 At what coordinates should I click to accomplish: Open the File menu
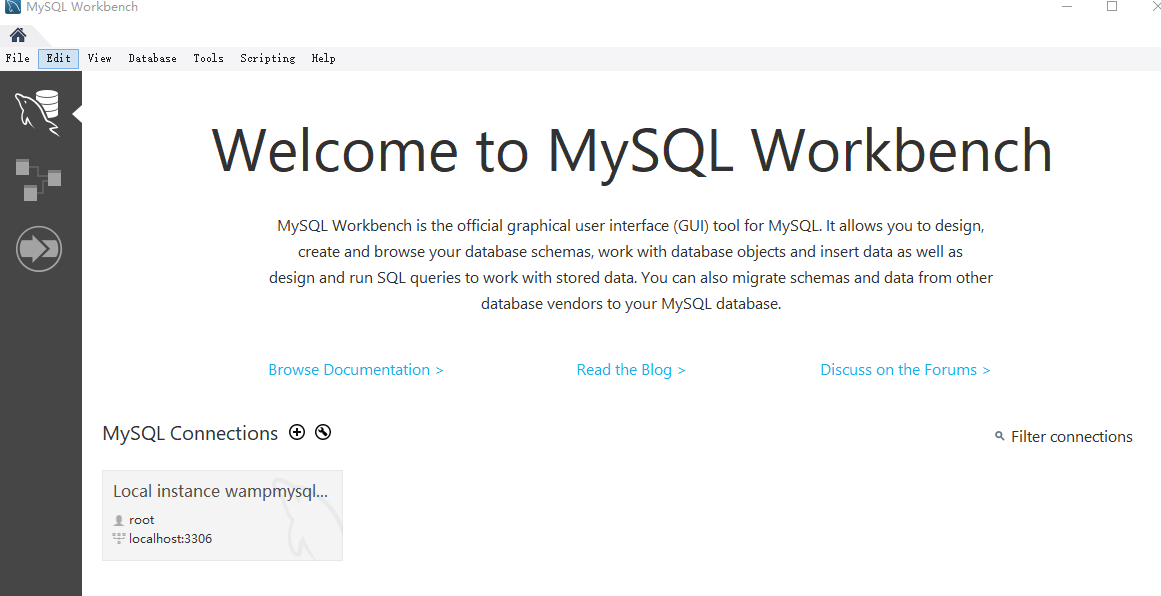point(17,58)
